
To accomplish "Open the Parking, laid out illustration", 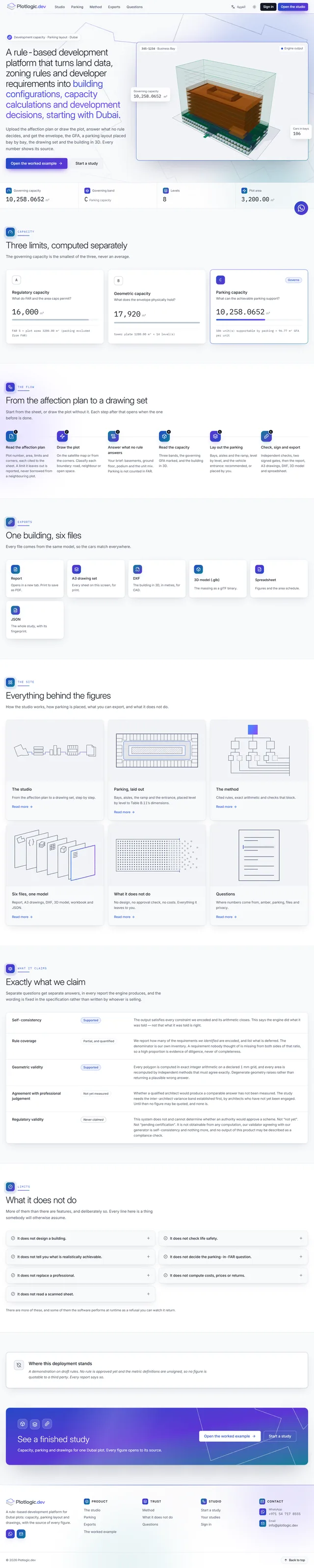I will coord(157,750).
